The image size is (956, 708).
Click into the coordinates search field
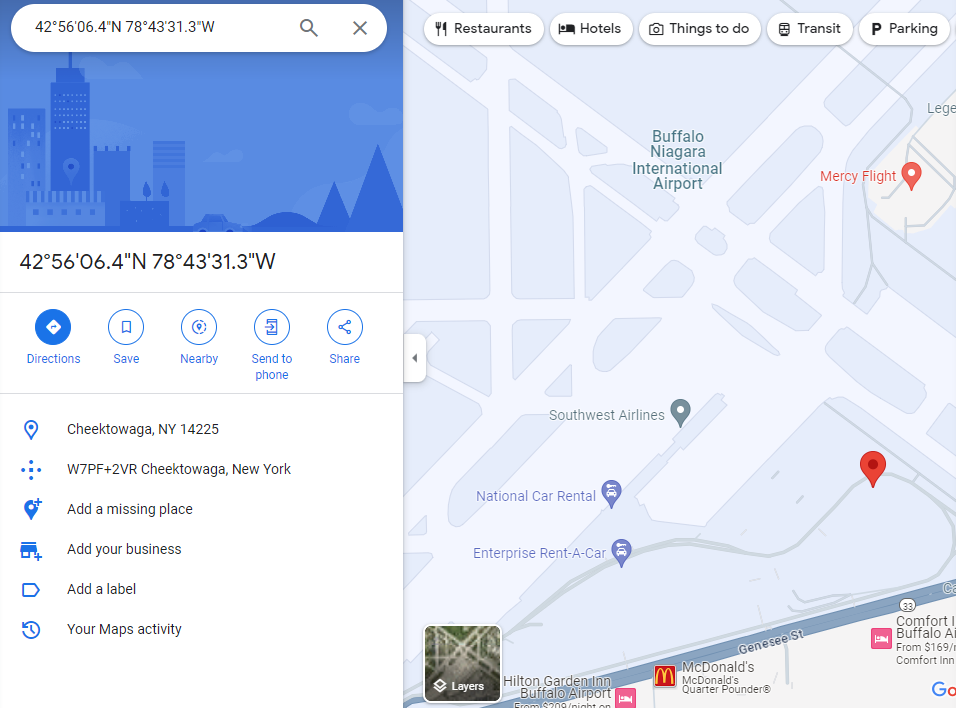tap(162, 27)
